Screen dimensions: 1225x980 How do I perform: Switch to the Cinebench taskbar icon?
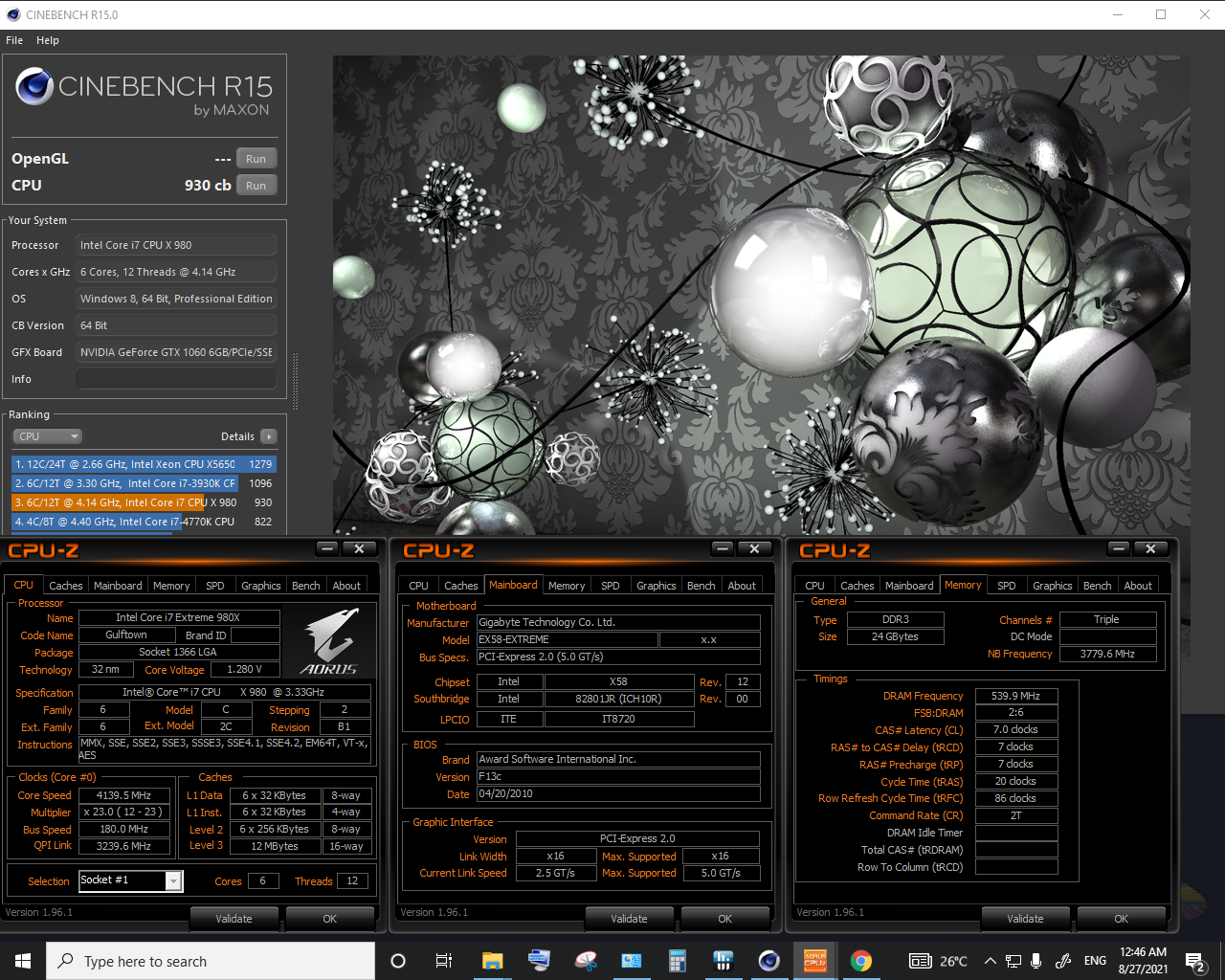pos(768,961)
